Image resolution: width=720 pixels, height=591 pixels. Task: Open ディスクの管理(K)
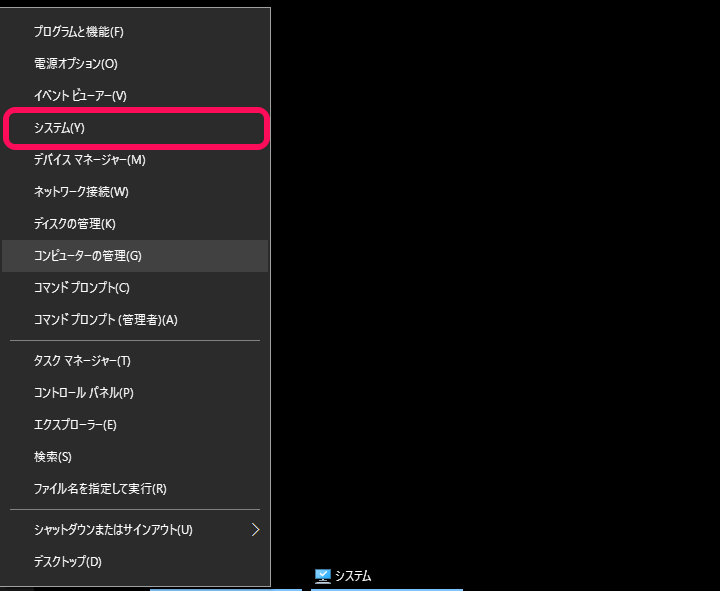[135, 224]
